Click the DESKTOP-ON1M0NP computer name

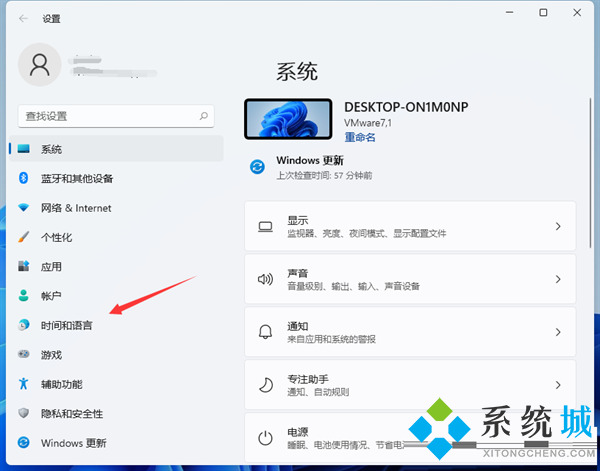pyautogui.click(x=406, y=107)
